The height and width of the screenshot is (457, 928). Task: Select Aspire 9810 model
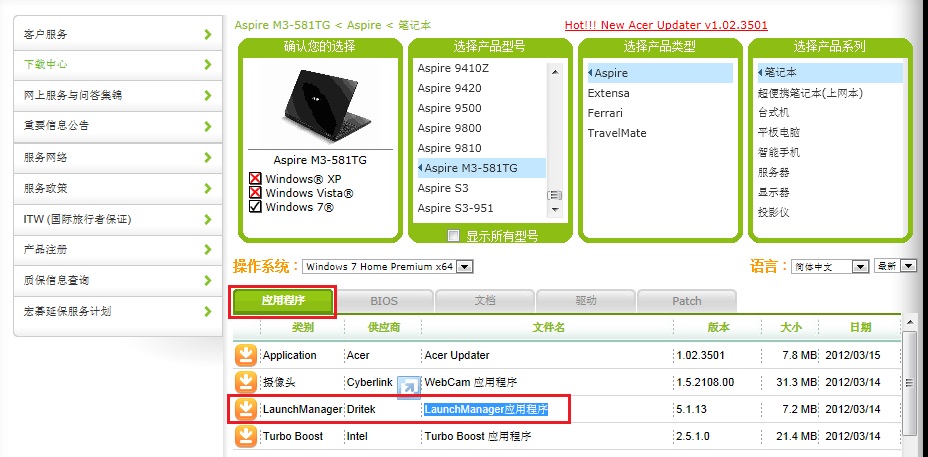[449, 148]
